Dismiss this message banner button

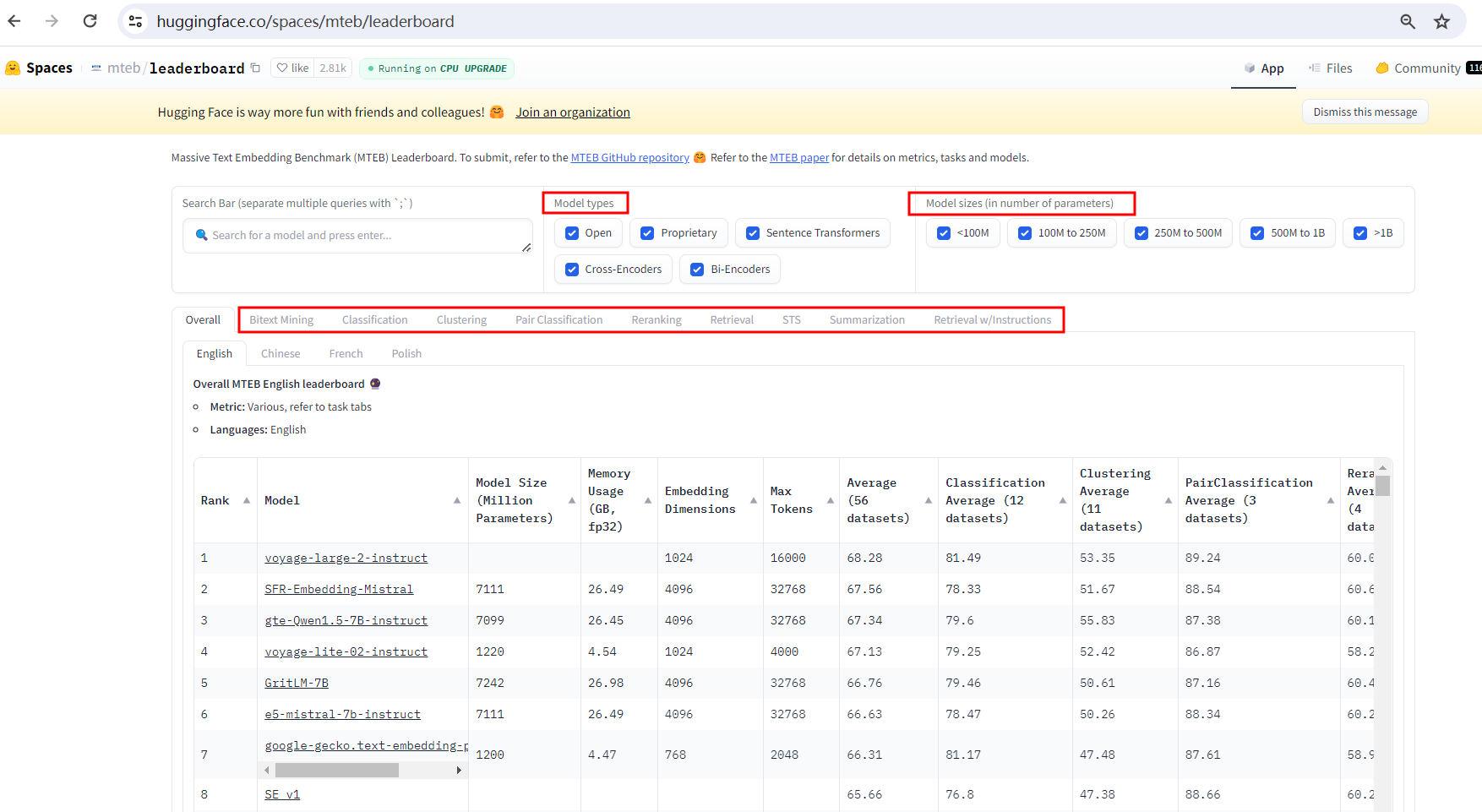pos(1365,112)
